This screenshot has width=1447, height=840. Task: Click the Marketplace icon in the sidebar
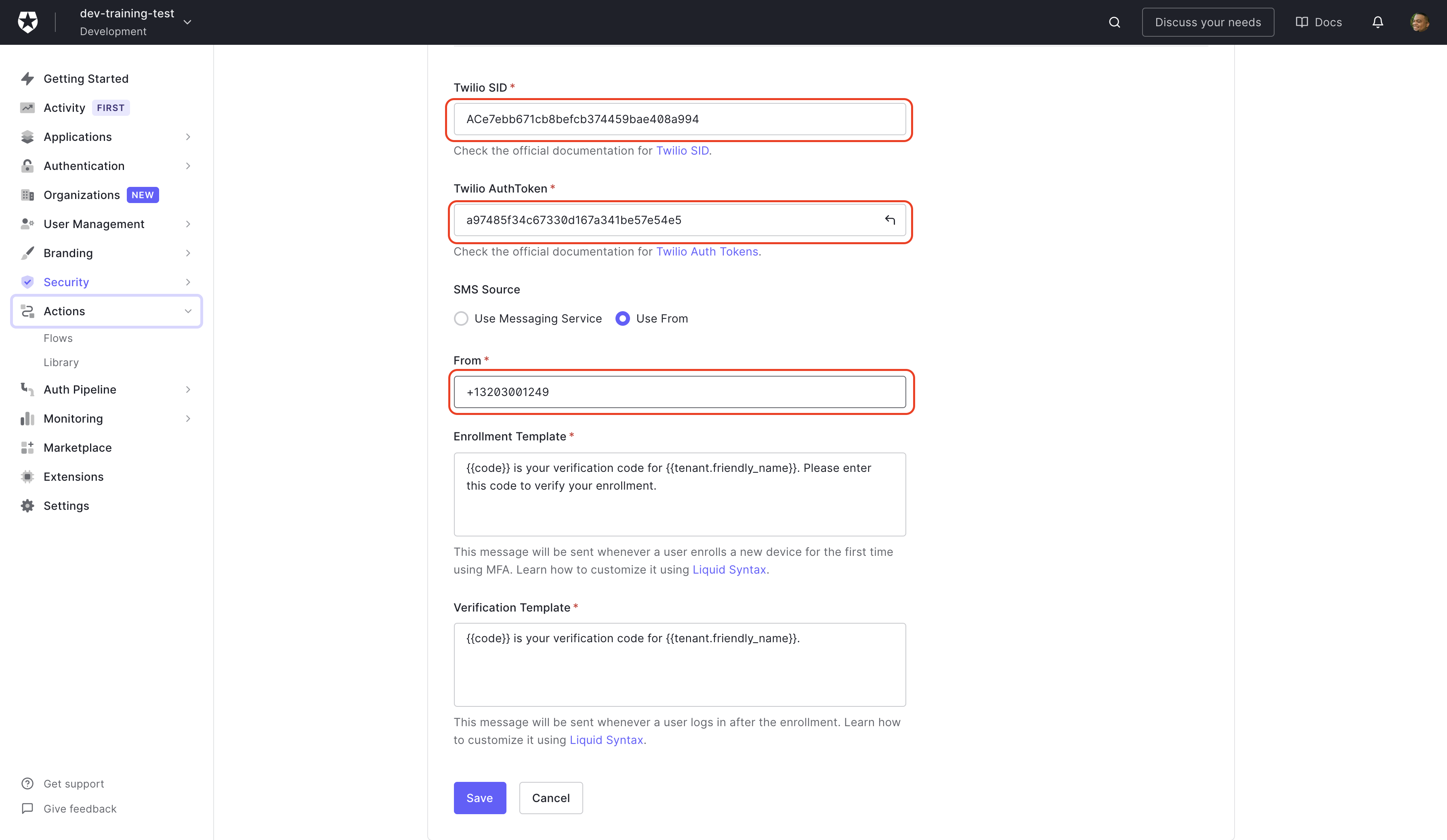(x=27, y=448)
